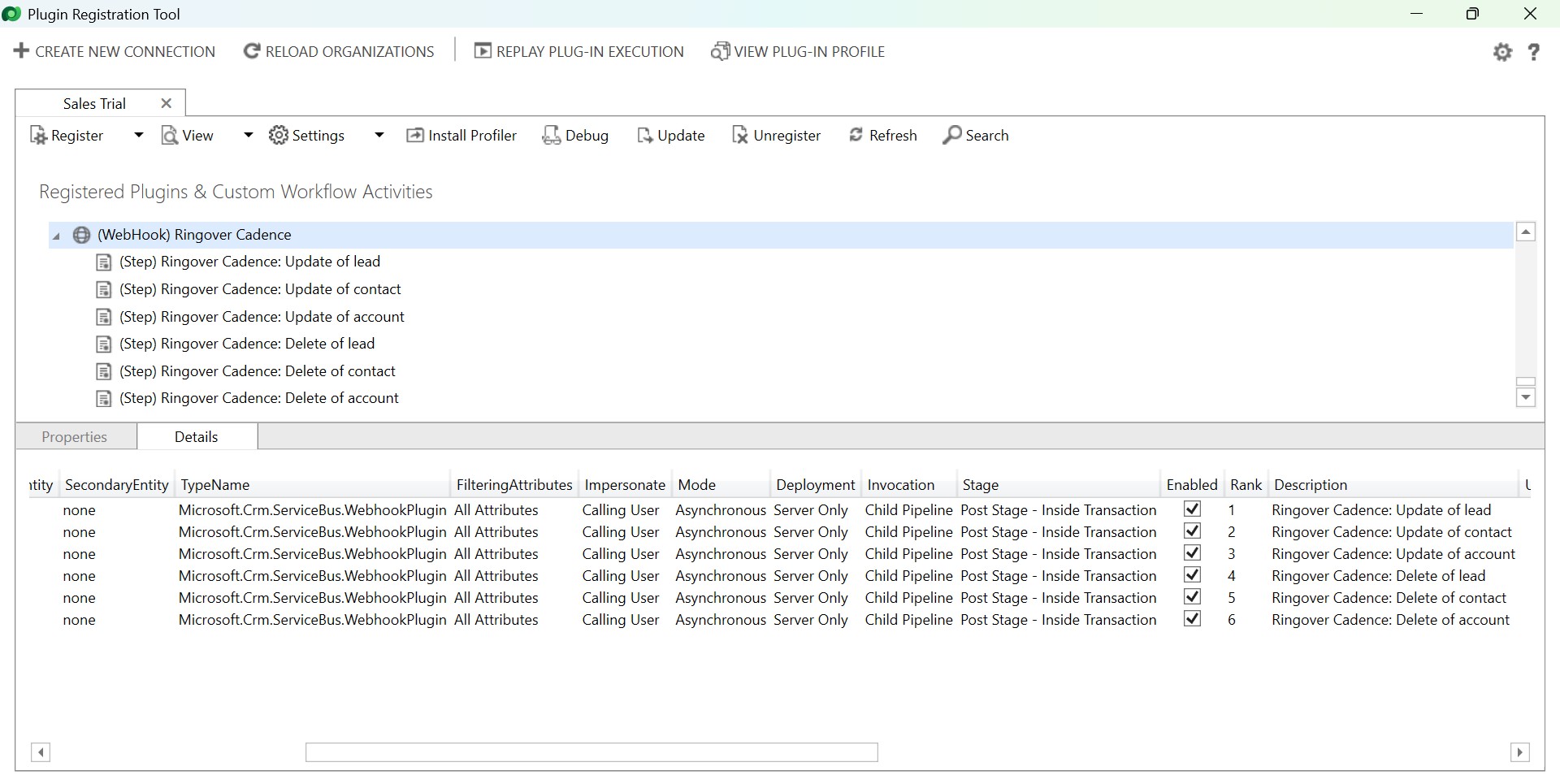Click the Unregister toolbar icon
The width and height of the screenshot is (1560, 784).
click(x=740, y=136)
